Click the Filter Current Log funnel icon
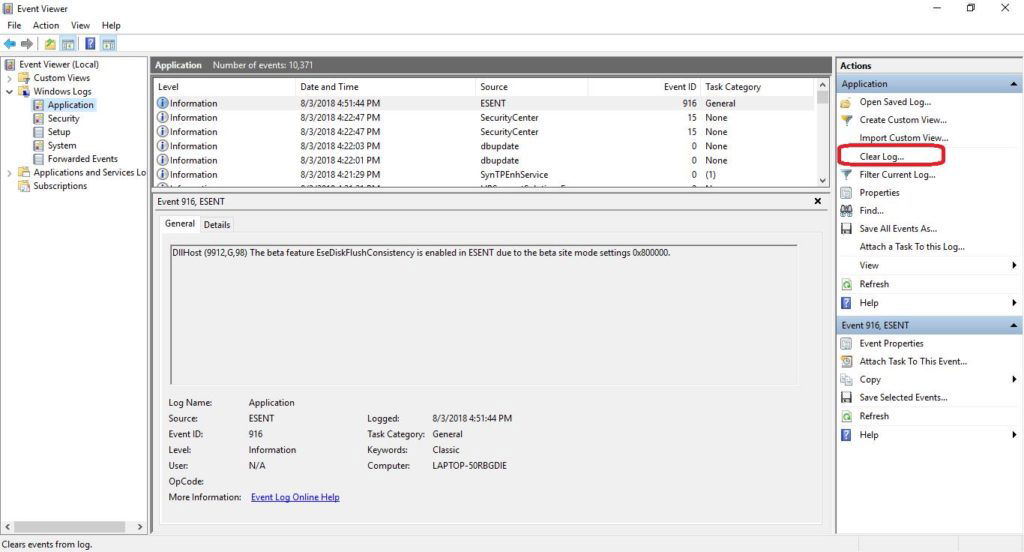This screenshot has height=552, width=1024. (846, 174)
